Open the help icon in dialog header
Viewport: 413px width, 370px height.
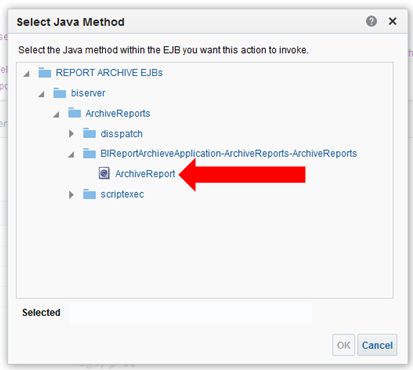[x=371, y=21]
